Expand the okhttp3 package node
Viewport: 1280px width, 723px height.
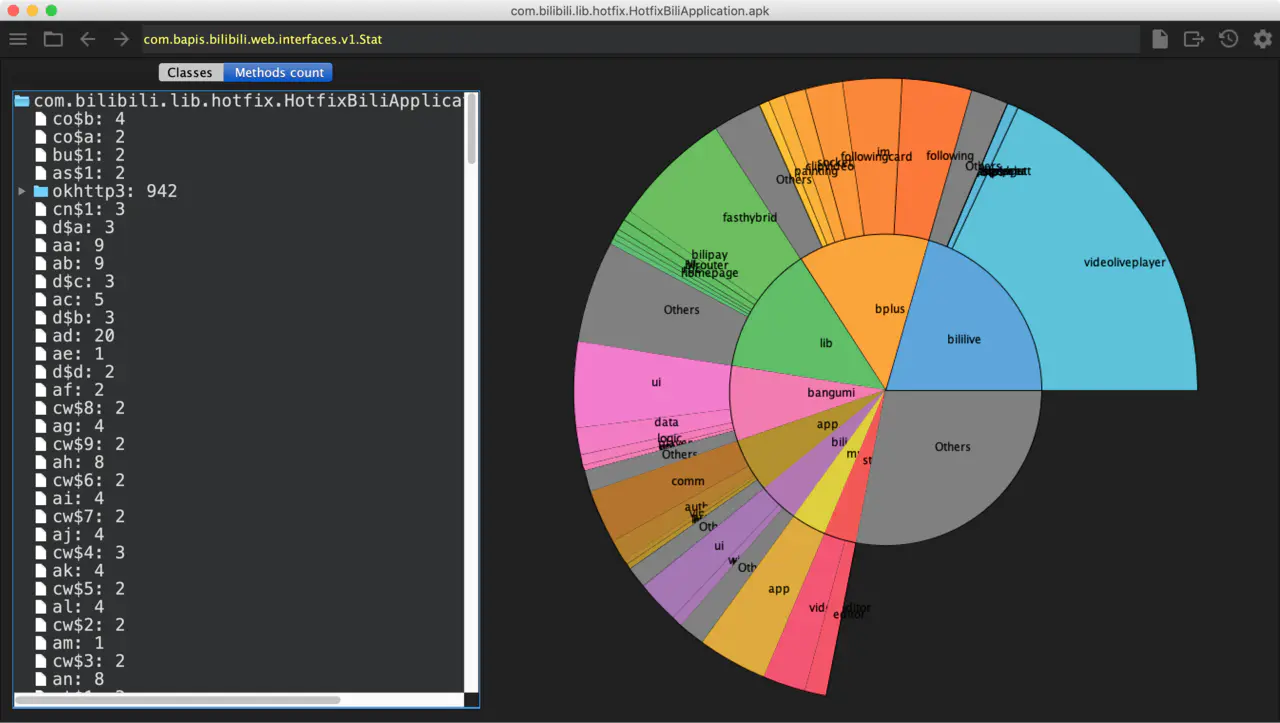[22, 191]
